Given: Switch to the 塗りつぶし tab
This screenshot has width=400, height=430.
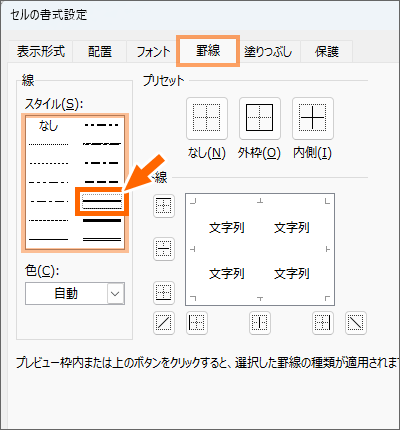Looking at the screenshot, I should pos(268,52).
